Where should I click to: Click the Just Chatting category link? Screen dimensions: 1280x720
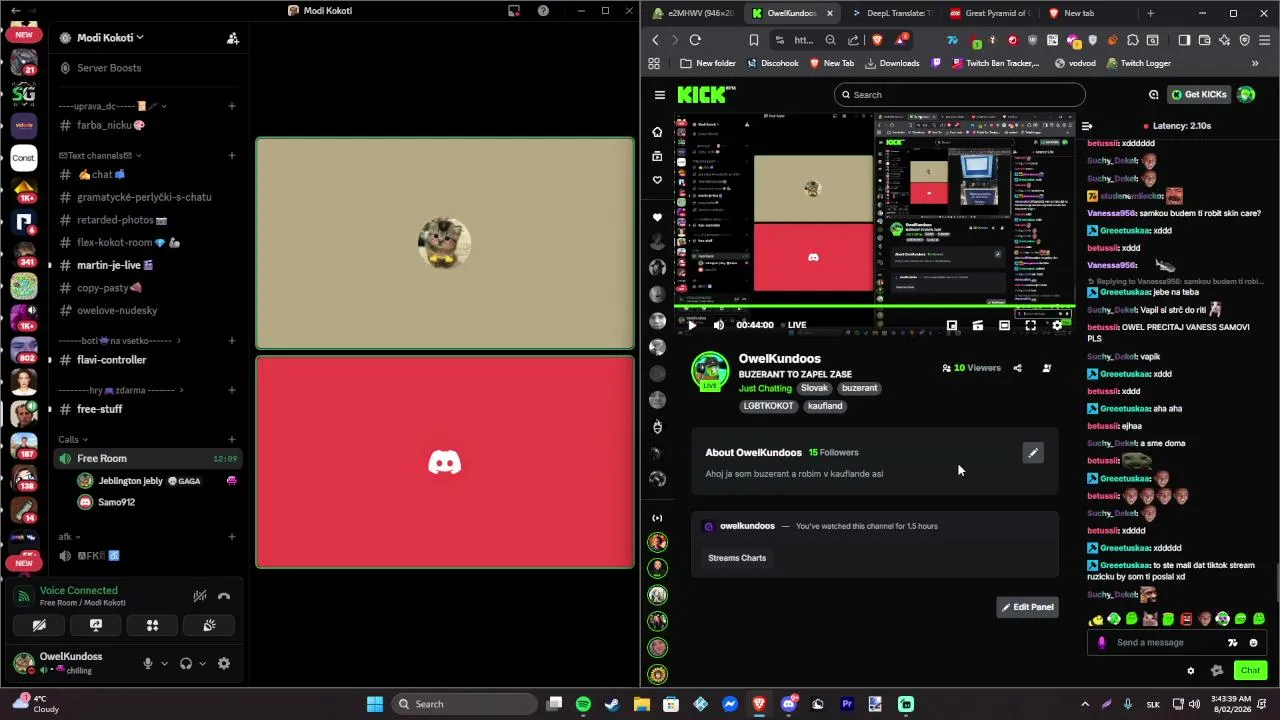pos(765,388)
